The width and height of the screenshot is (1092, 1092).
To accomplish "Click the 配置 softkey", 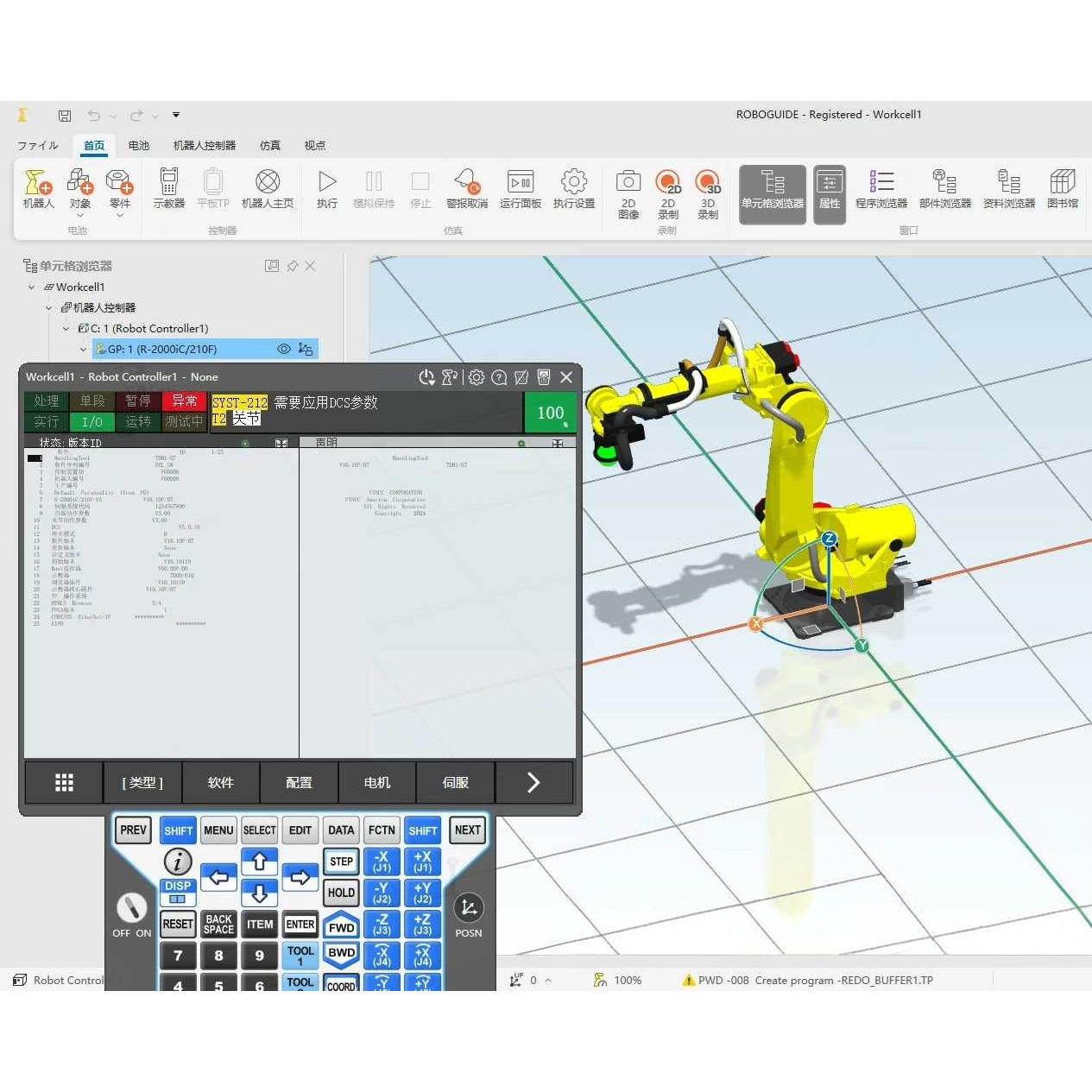I will pos(299,782).
